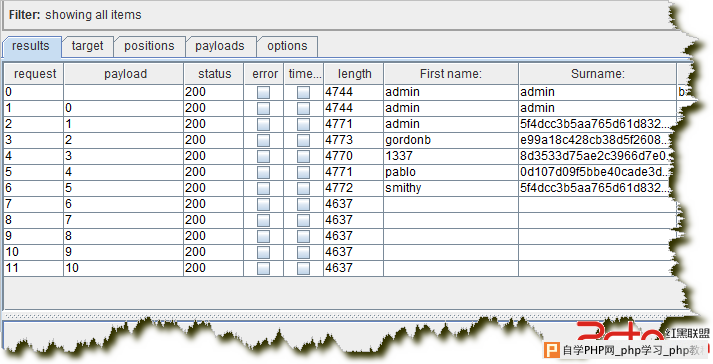713x364 pixels.
Task: Click admin surname in request 1 row
Action: (x=598, y=108)
